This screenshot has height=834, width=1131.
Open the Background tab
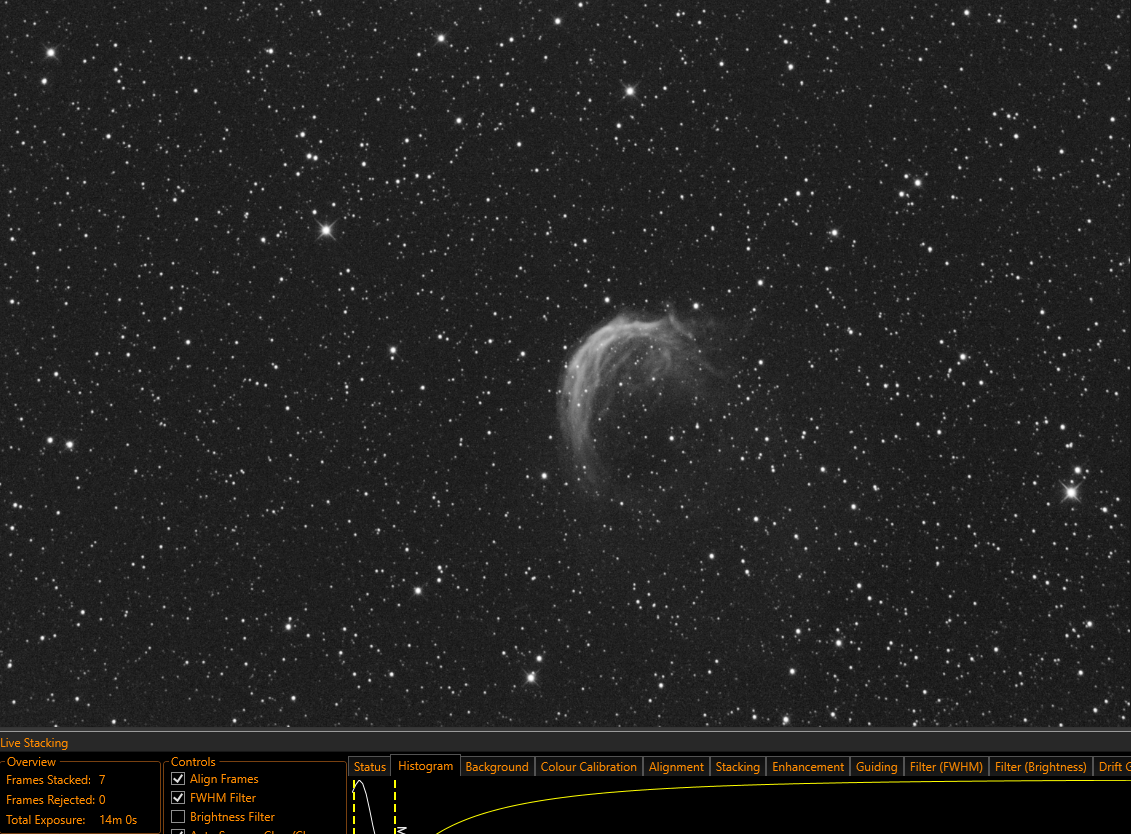pos(497,767)
